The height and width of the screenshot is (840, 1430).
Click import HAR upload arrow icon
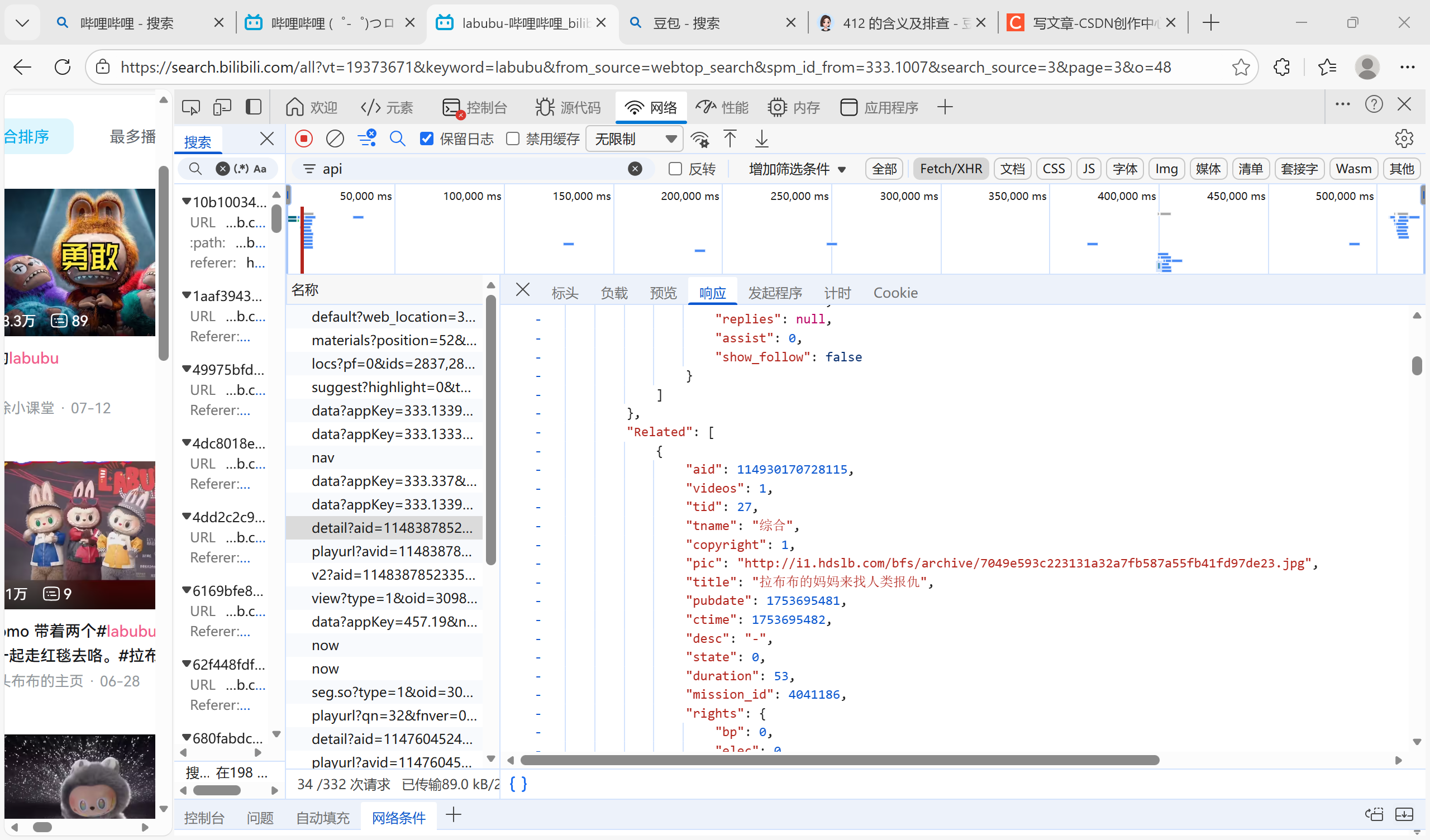coord(730,139)
